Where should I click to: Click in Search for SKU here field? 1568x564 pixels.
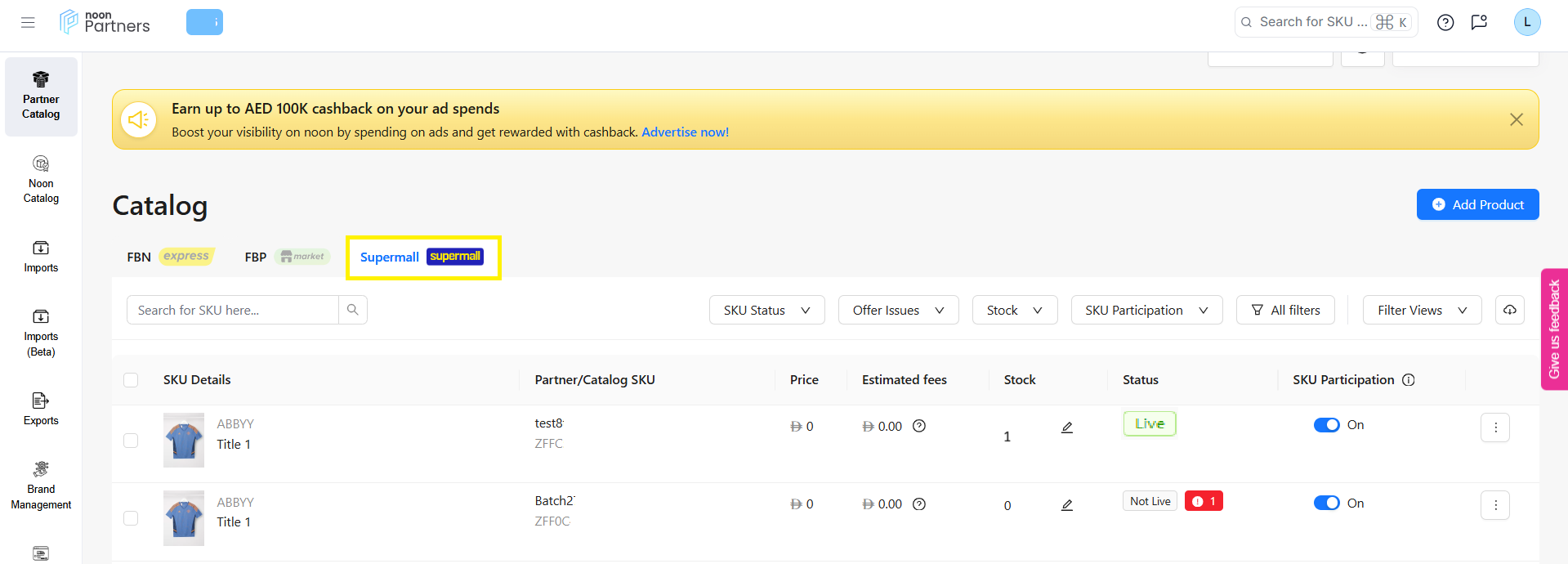click(x=233, y=310)
